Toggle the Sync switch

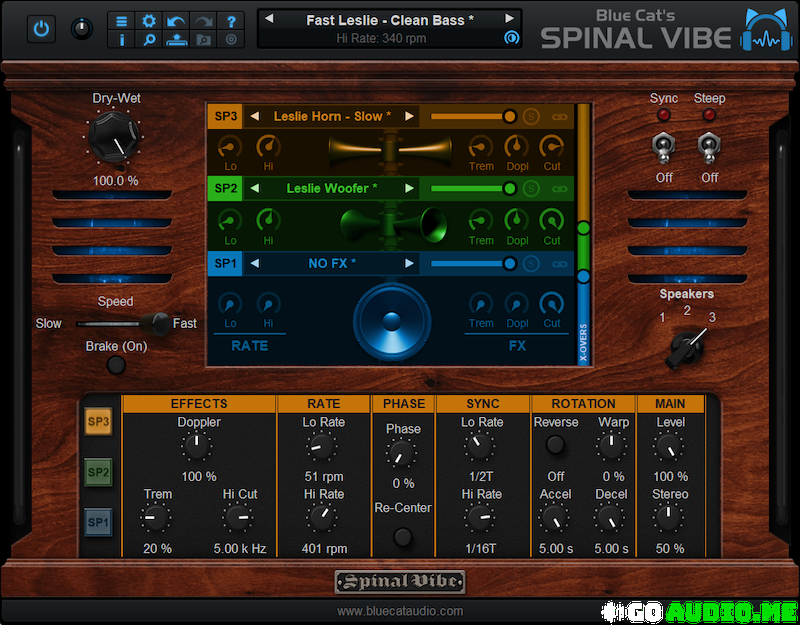point(663,147)
